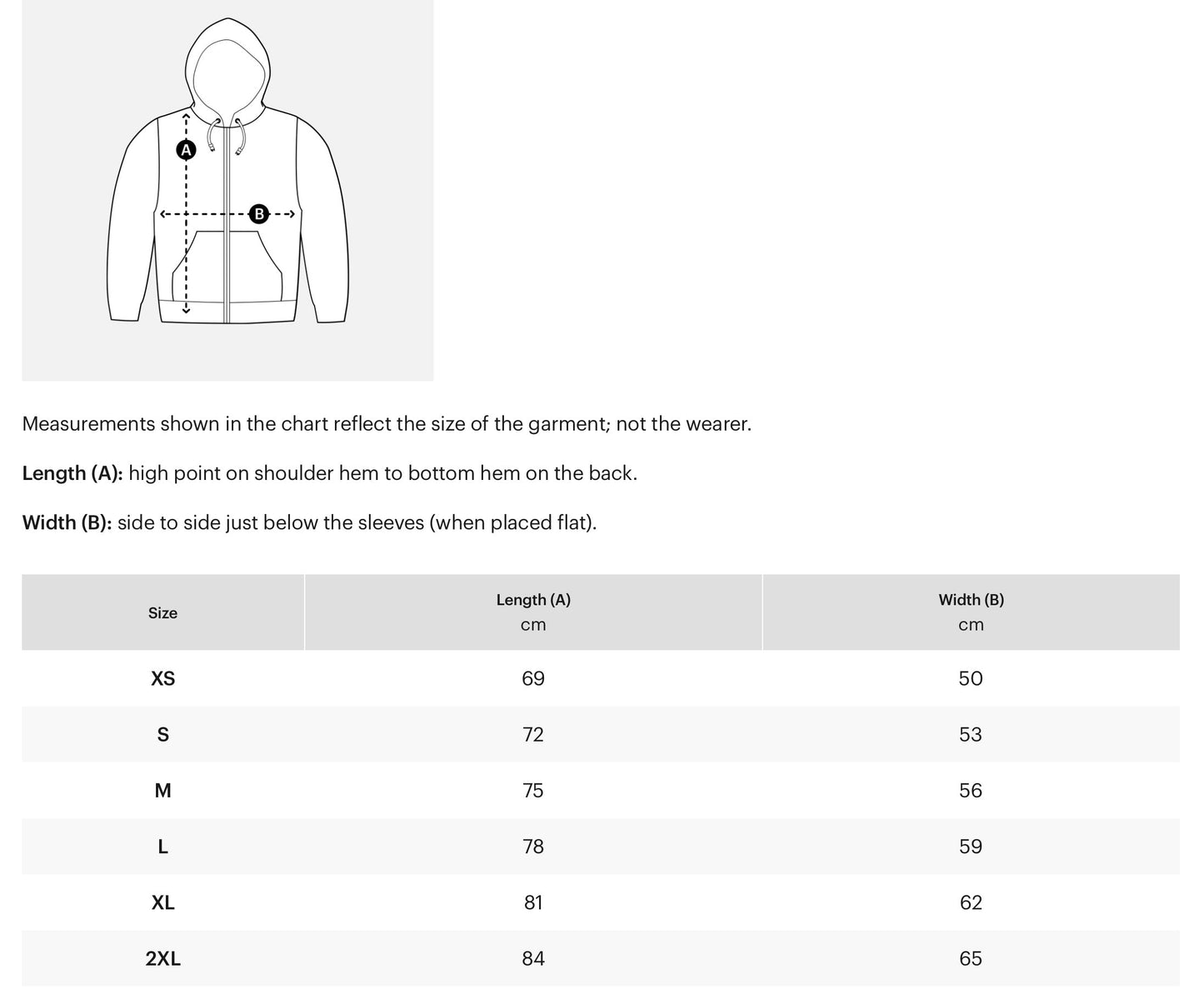Select the S size row label
The height and width of the screenshot is (989, 1204).
pos(163,734)
